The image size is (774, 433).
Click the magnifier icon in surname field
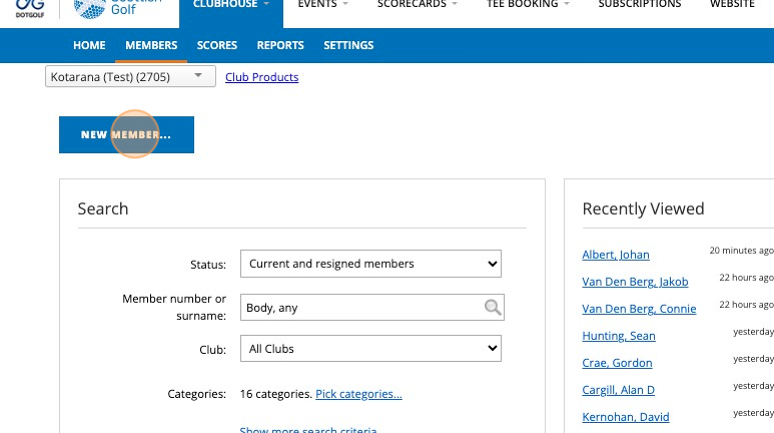coord(492,308)
